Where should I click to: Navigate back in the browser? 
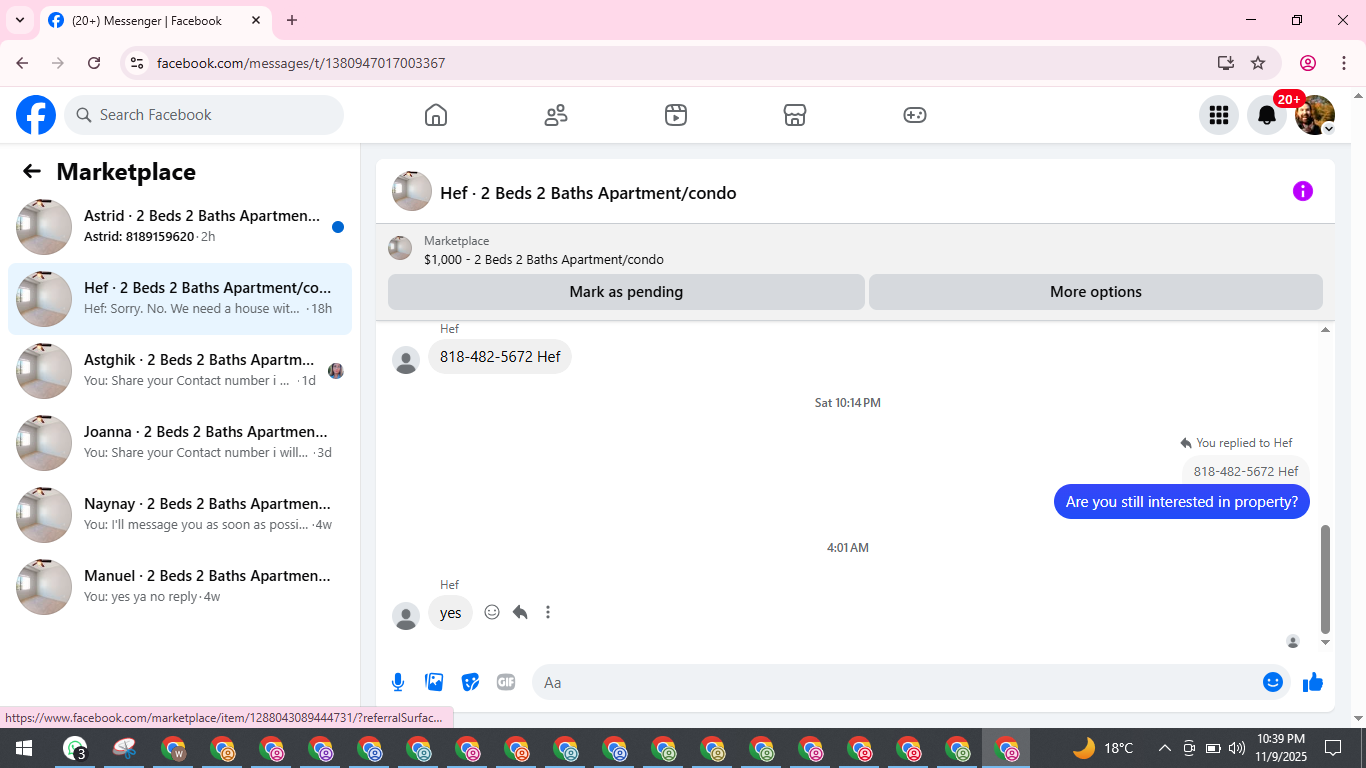point(22,63)
